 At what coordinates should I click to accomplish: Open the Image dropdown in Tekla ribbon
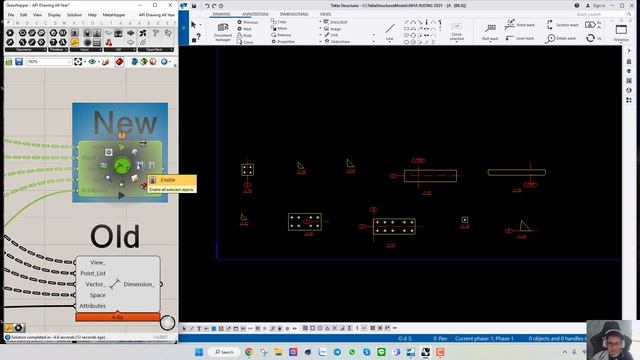pos(332,29)
